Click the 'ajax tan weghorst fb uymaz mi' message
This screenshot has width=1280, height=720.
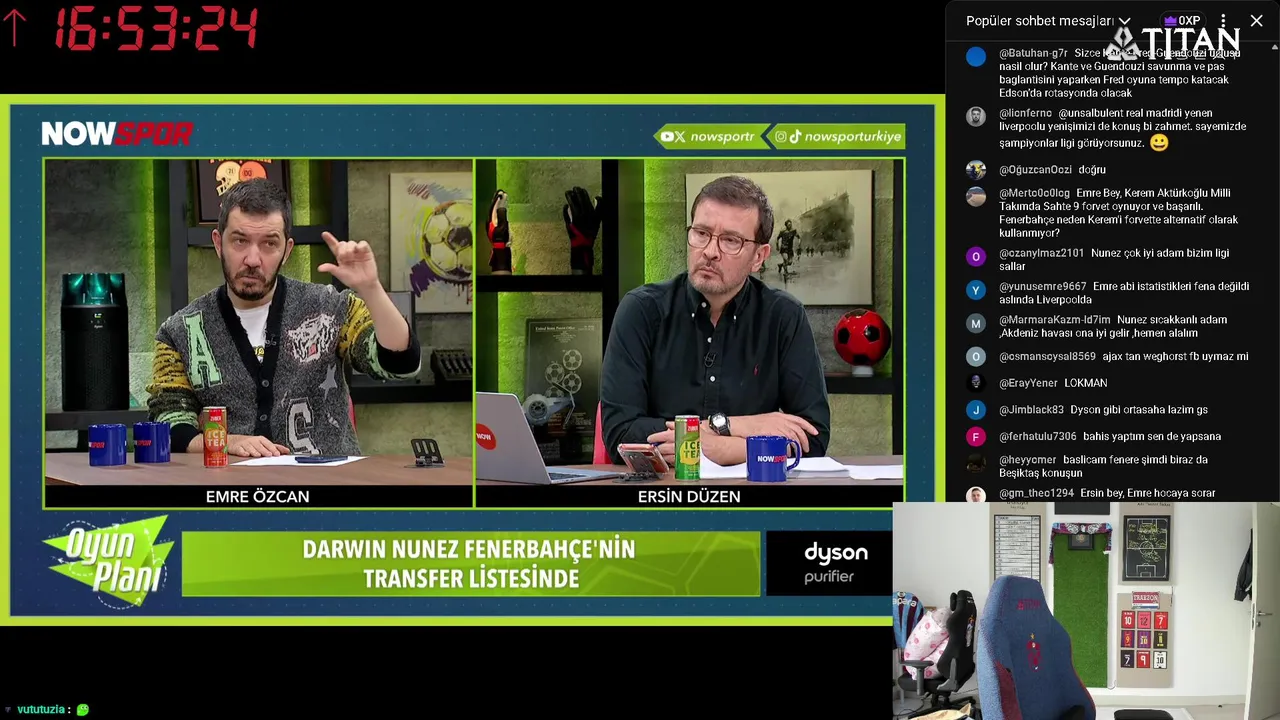click(1175, 356)
